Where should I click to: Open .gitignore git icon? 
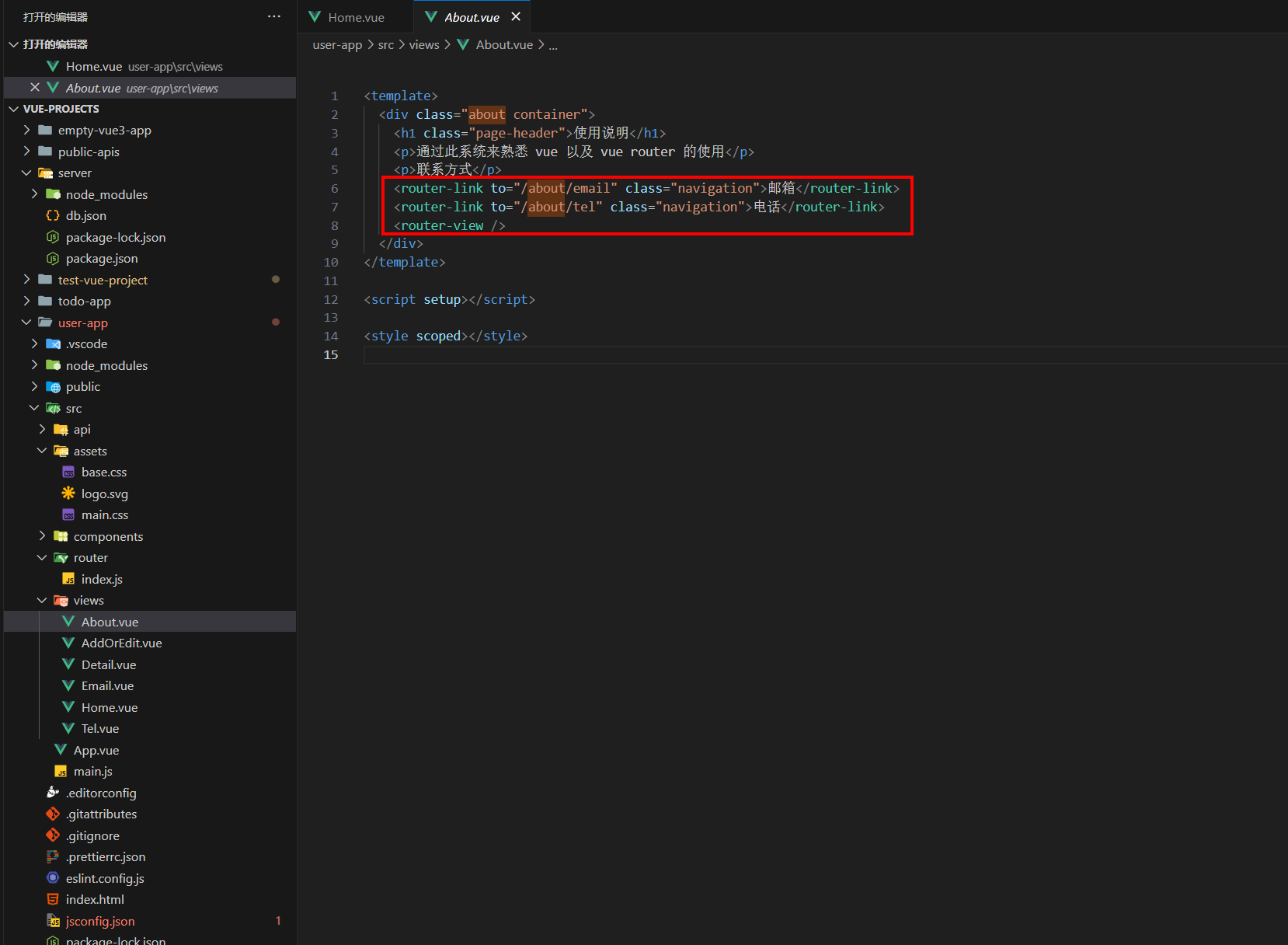(x=53, y=835)
